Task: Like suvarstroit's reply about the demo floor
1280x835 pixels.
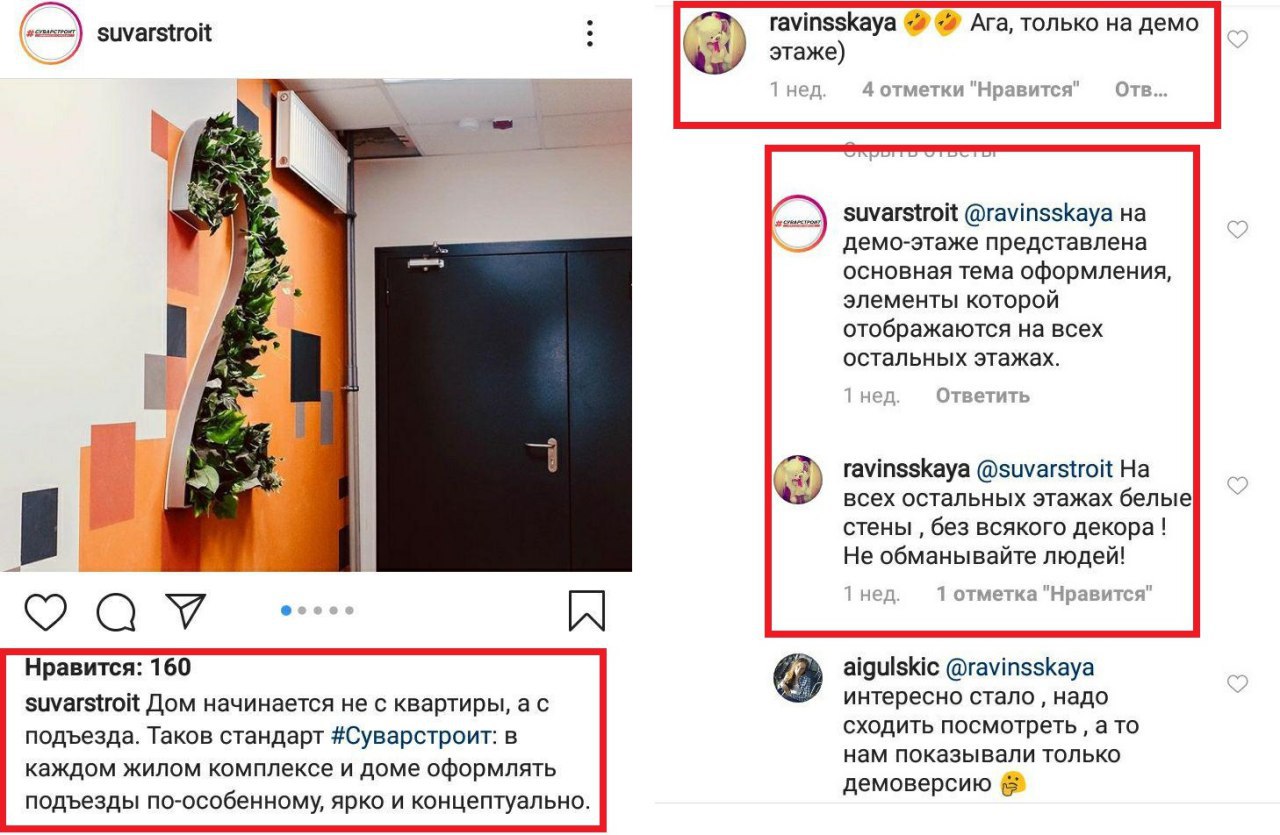Action: point(1238,230)
